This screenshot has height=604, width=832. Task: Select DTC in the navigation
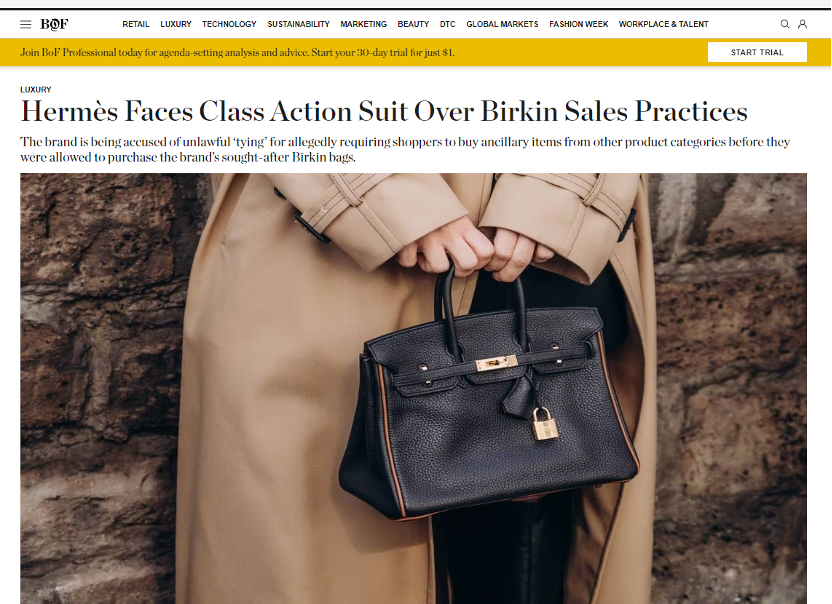[447, 24]
